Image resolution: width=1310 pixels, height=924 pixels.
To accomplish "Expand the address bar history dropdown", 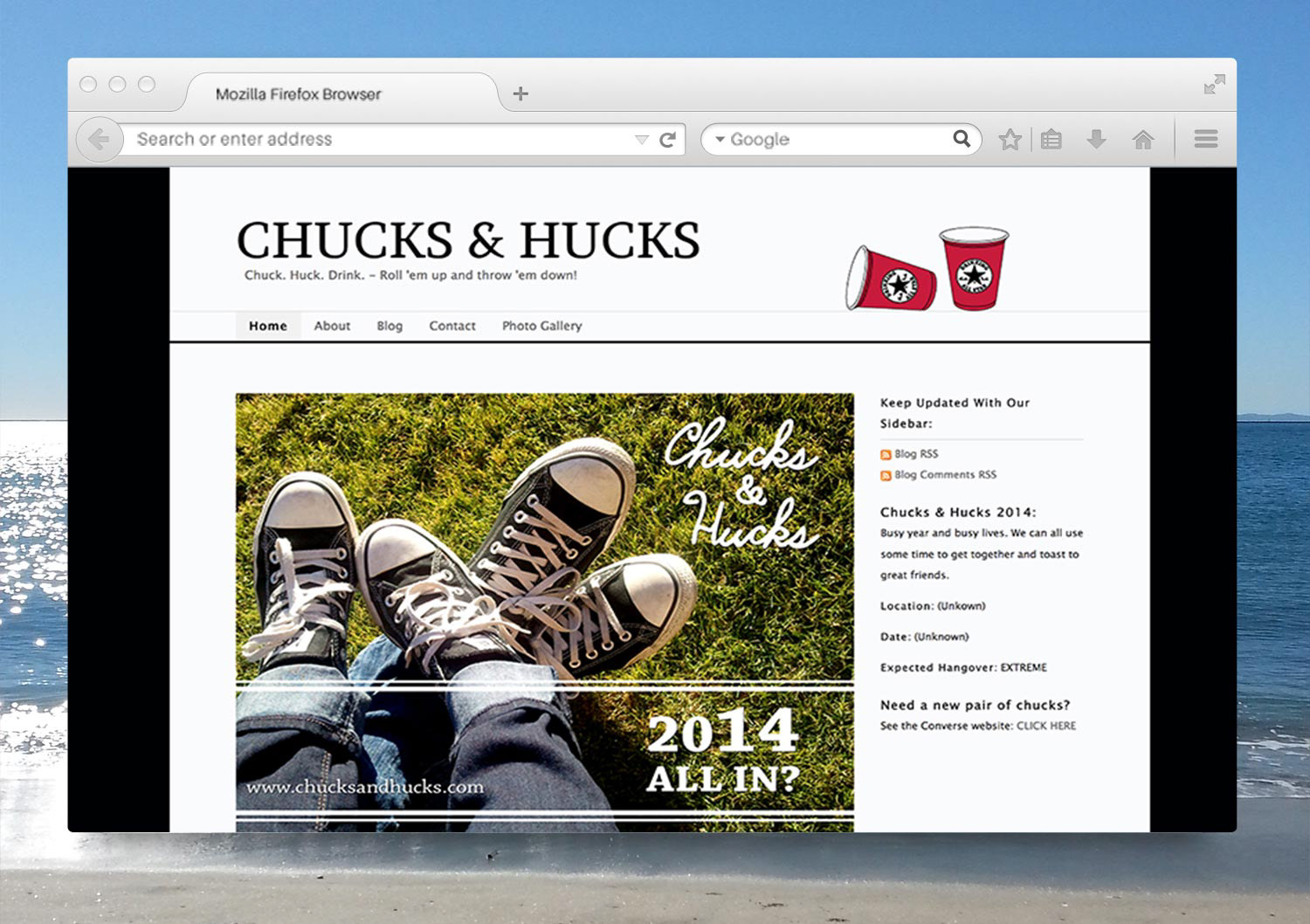I will [x=642, y=140].
